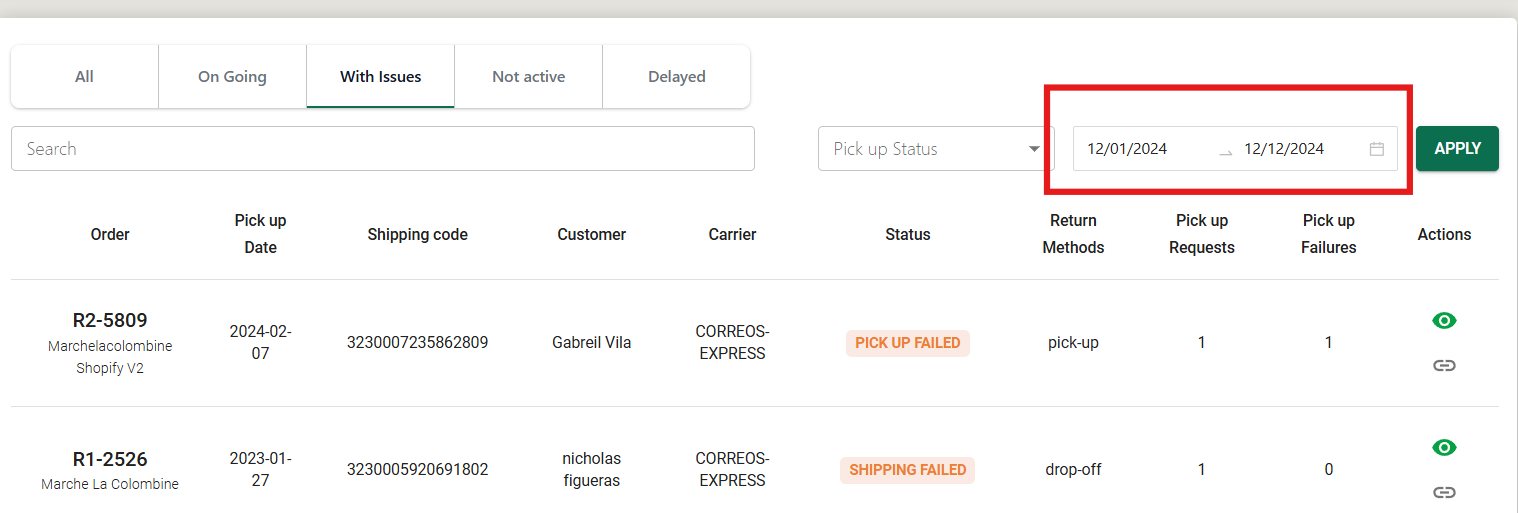
Task: Switch to the On Going tab
Action: coord(232,77)
